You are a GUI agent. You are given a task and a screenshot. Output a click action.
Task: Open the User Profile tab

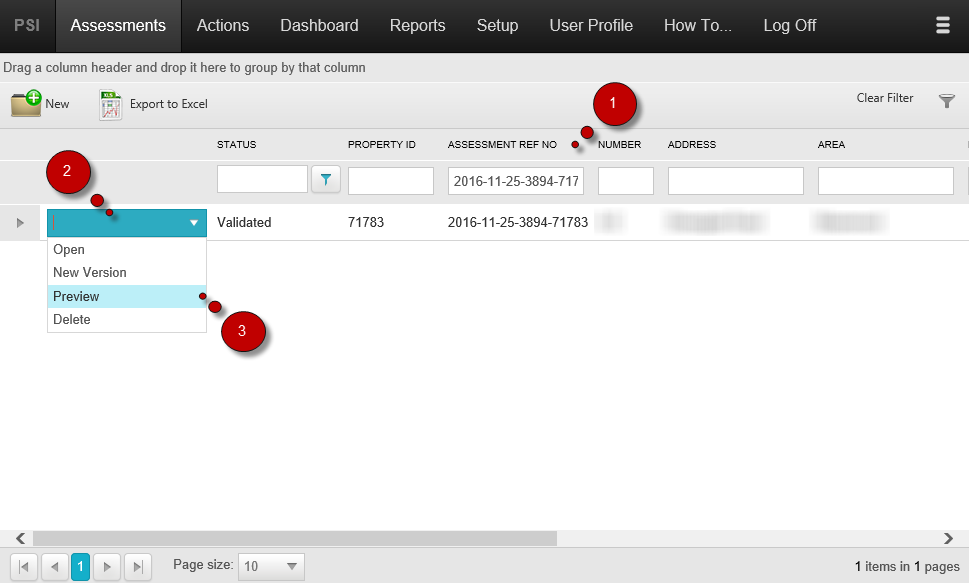[591, 25]
